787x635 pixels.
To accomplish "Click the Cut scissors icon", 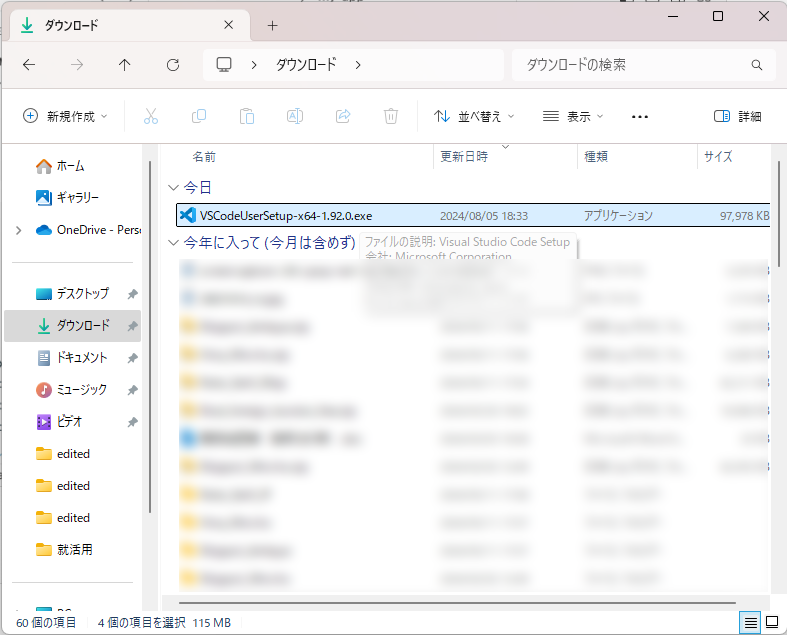I will click(151, 116).
